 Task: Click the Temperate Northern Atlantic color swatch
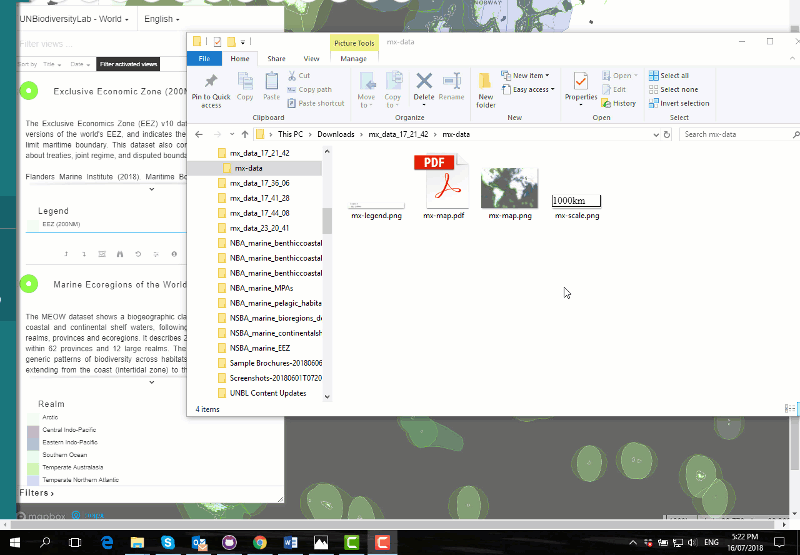tap(33, 480)
